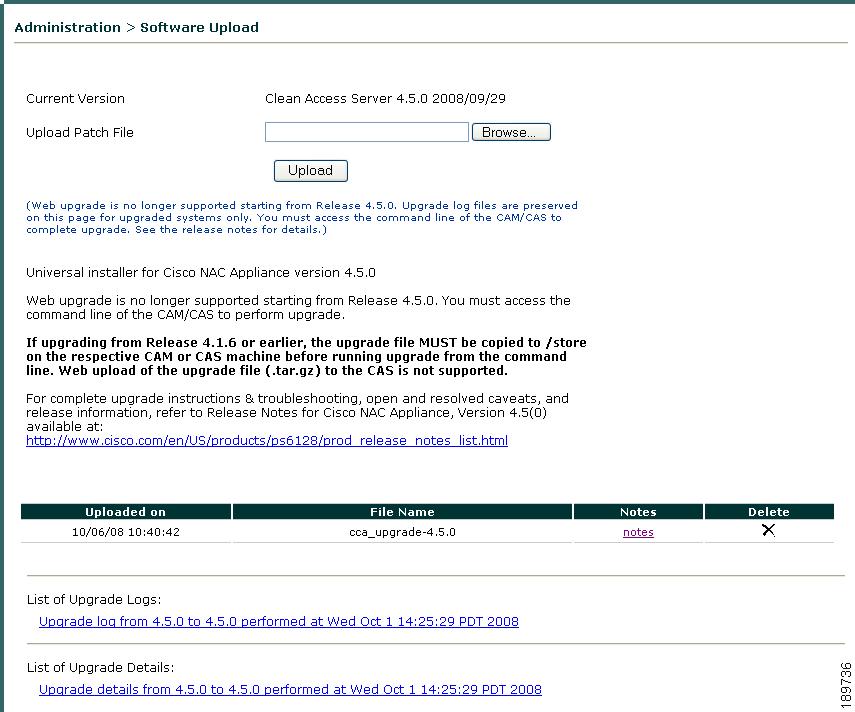
Task: Click the Notes column header
Action: 638,511
